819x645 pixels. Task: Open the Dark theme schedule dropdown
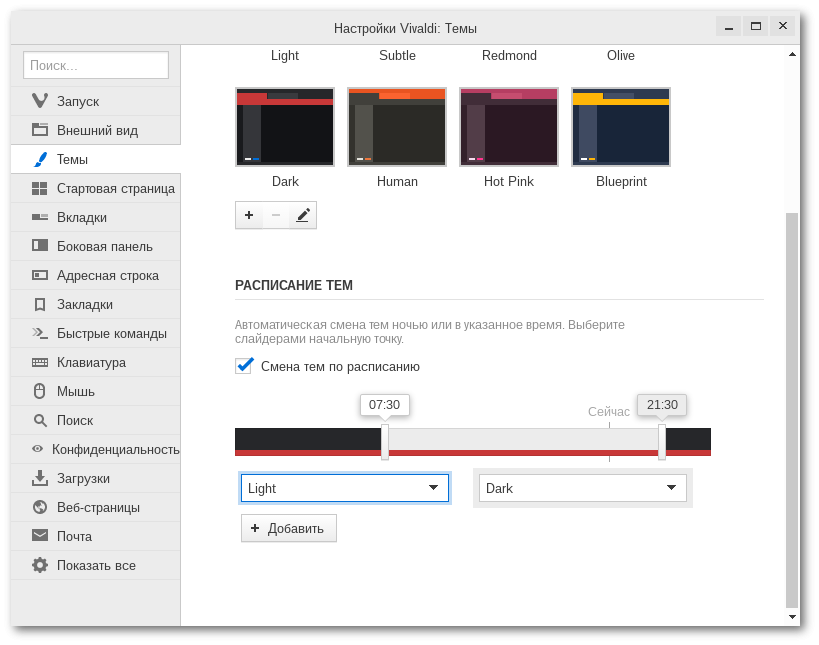(x=582, y=488)
